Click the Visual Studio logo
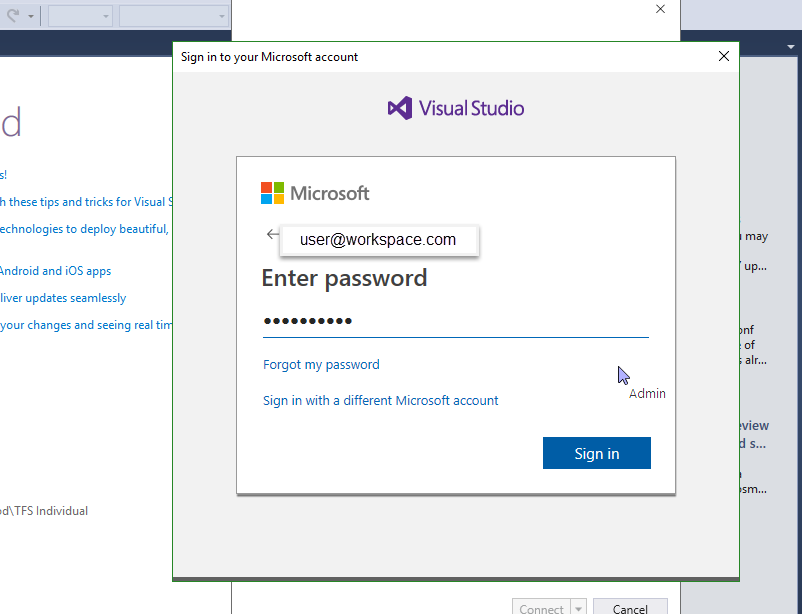 pos(456,108)
